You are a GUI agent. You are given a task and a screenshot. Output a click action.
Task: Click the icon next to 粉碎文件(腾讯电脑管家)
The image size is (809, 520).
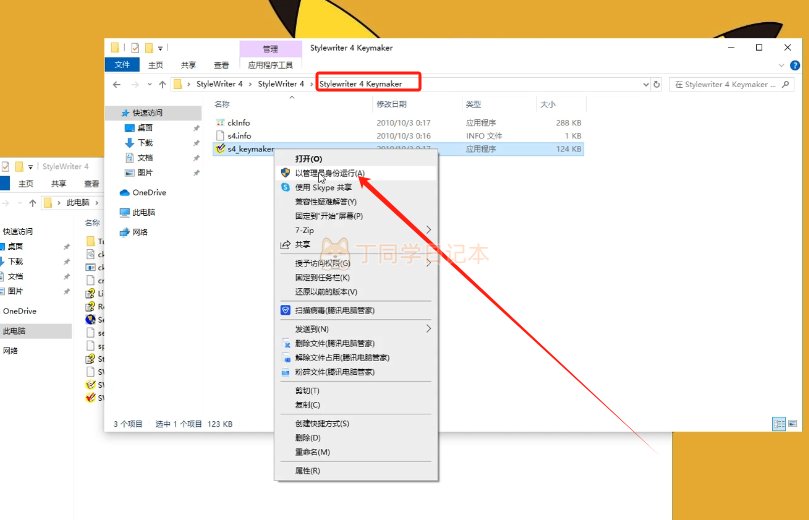286,372
